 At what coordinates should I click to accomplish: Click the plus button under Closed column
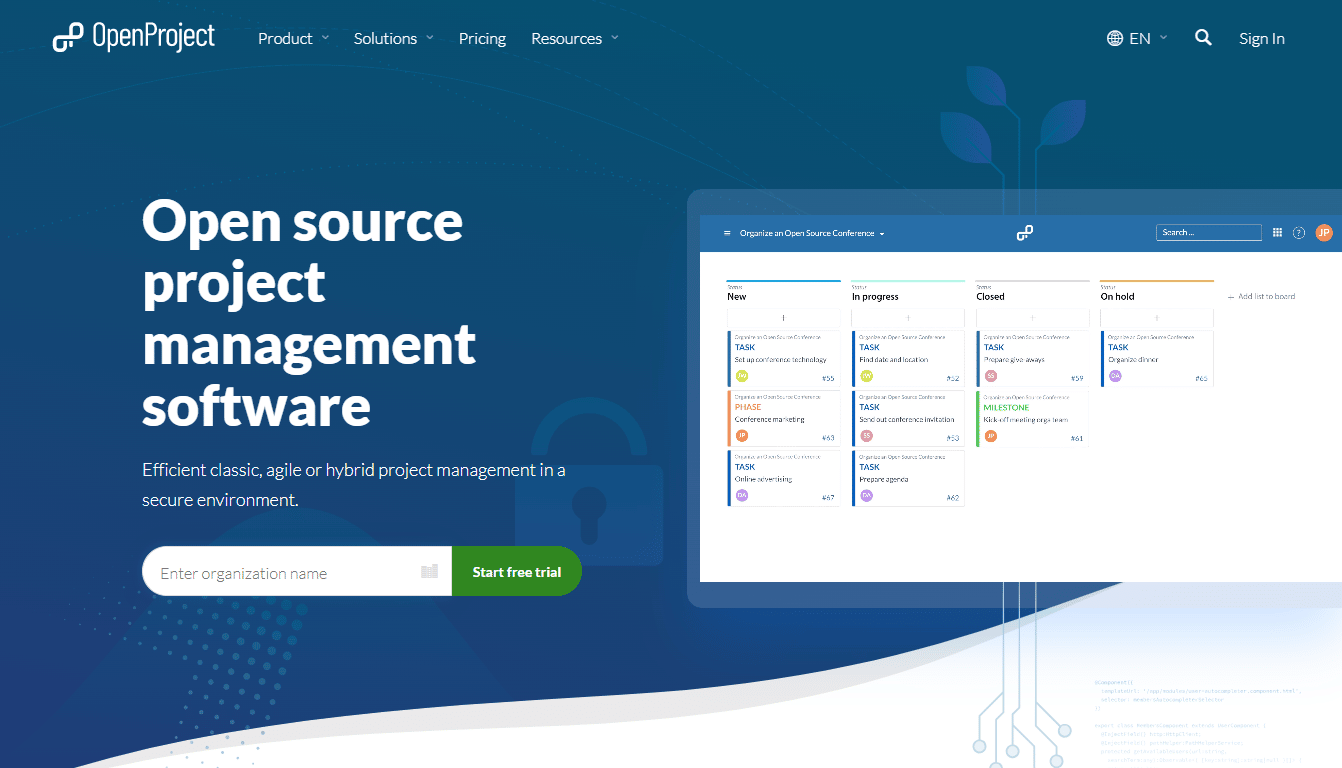pos(1033,318)
